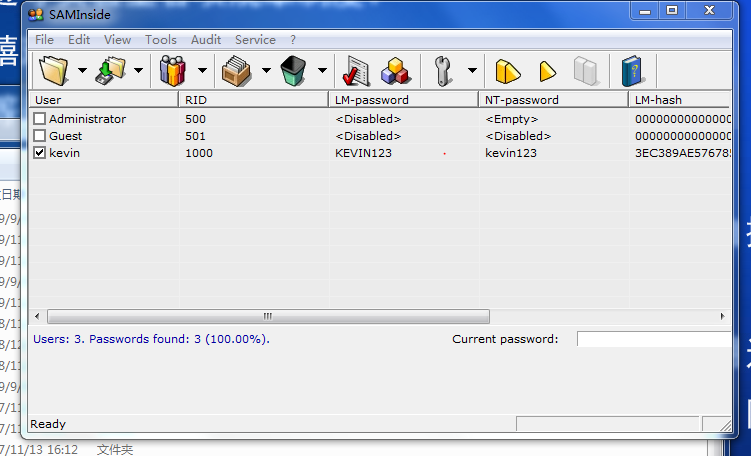751x456 pixels.
Task: Sort by the LM-hash column header
Action: click(x=680, y=100)
